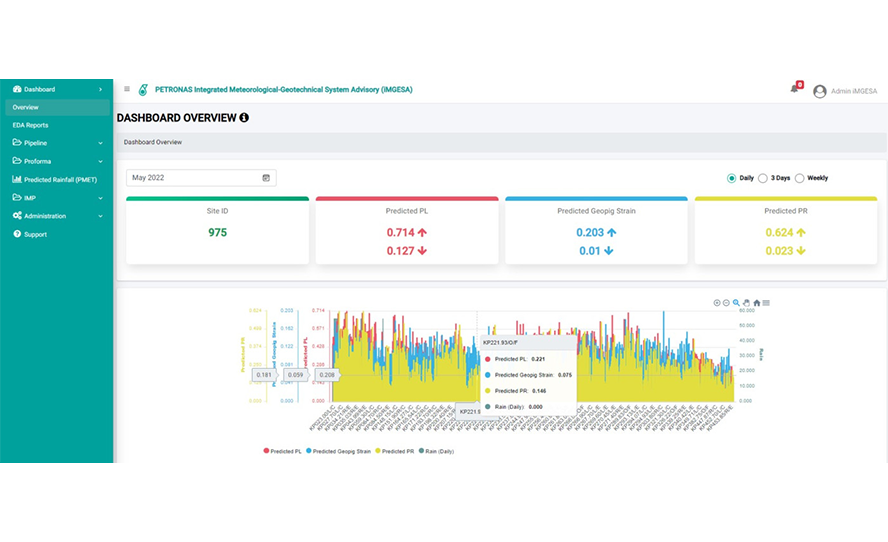The height and width of the screenshot is (542, 888).
Task: Open the Pipeline sidebar menu label
Action: pyautogui.click(x=36, y=143)
